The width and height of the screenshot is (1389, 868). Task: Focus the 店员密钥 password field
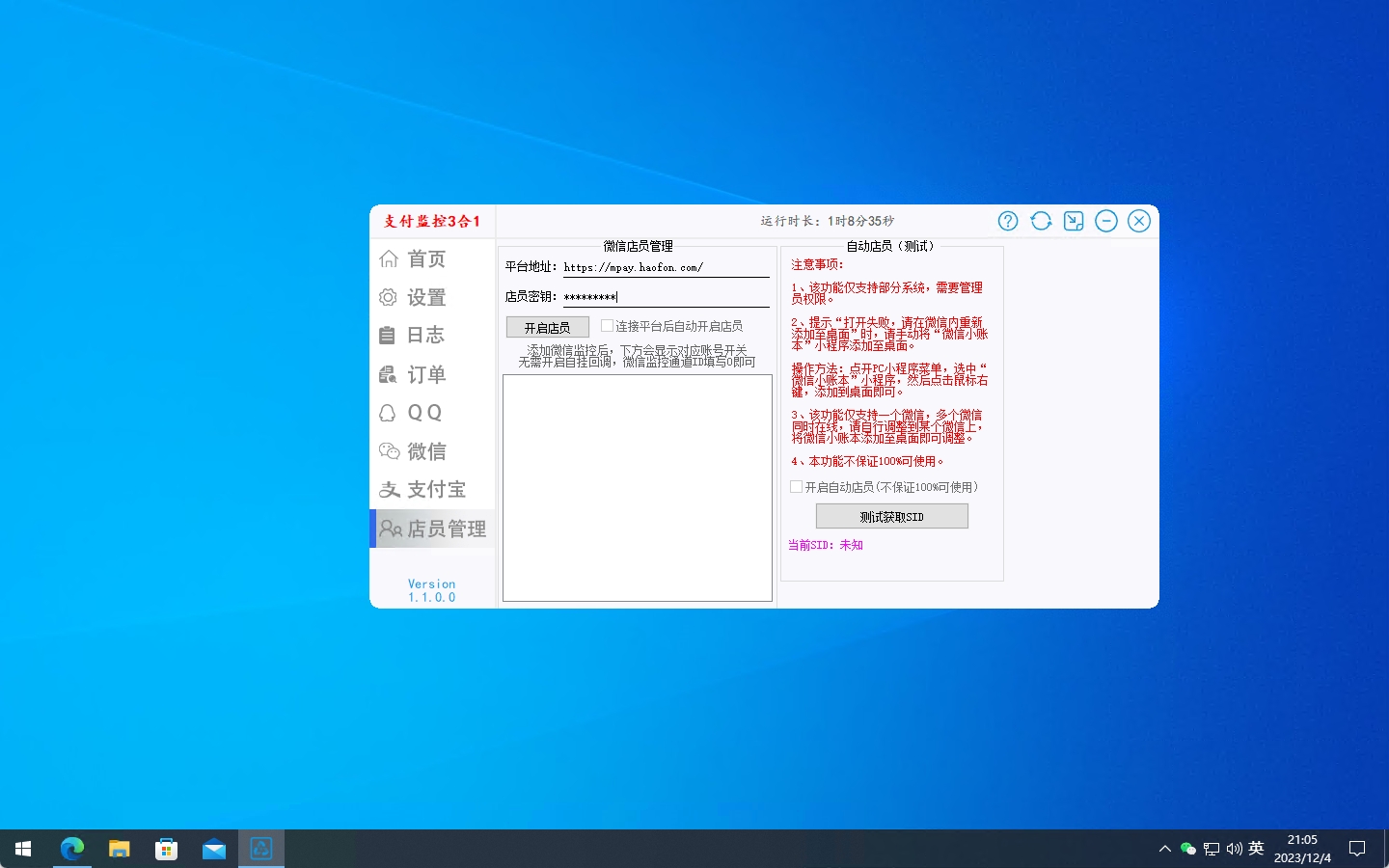666,297
